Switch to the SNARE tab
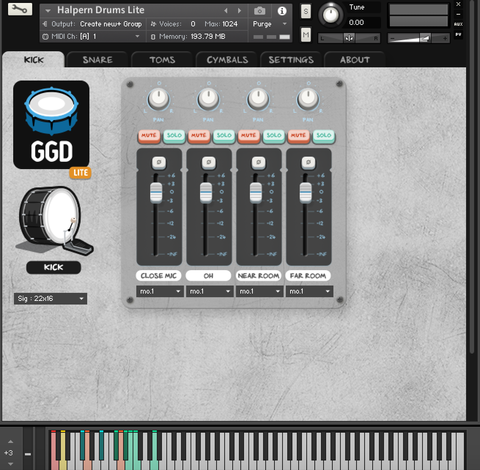Viewport: 480px width, 470px height. (97, 60)
